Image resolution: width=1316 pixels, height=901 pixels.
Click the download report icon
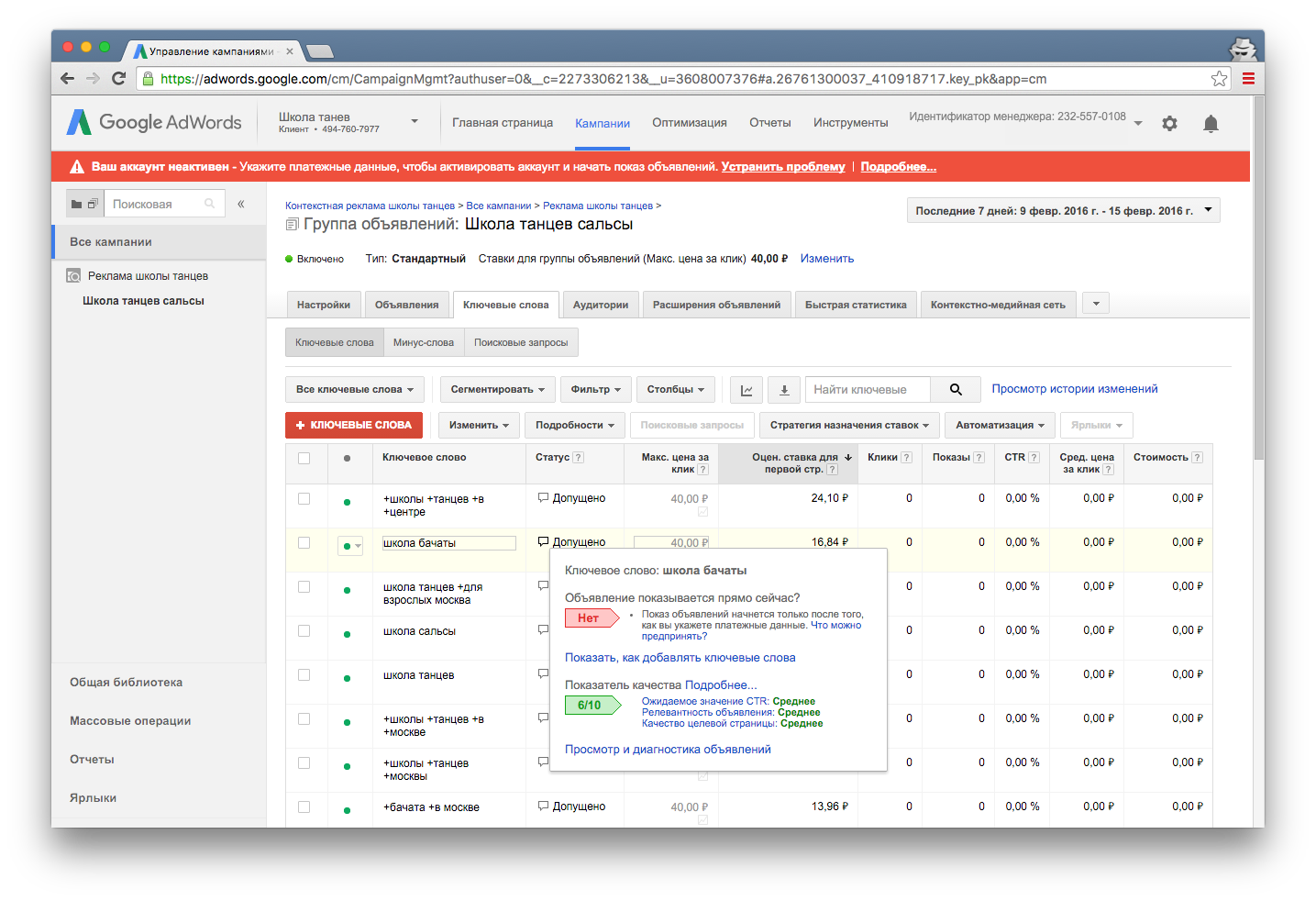tap(784, 390)
